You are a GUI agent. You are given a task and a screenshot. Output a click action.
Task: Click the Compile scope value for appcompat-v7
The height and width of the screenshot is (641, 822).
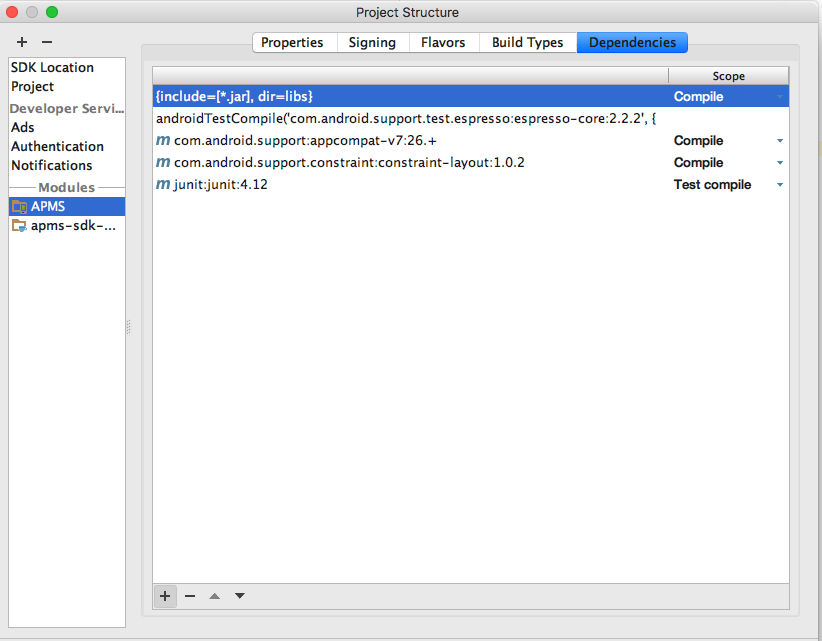698,140
